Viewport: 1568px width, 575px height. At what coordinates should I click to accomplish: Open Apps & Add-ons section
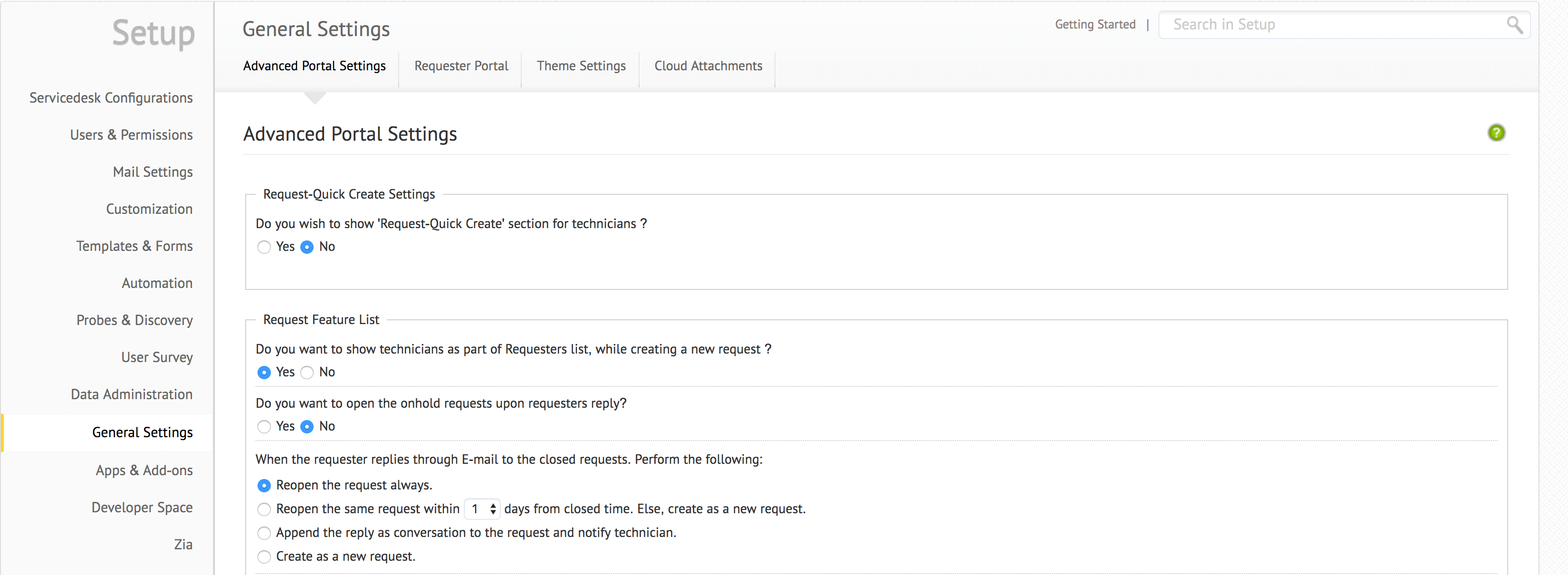tap(143, 470)
